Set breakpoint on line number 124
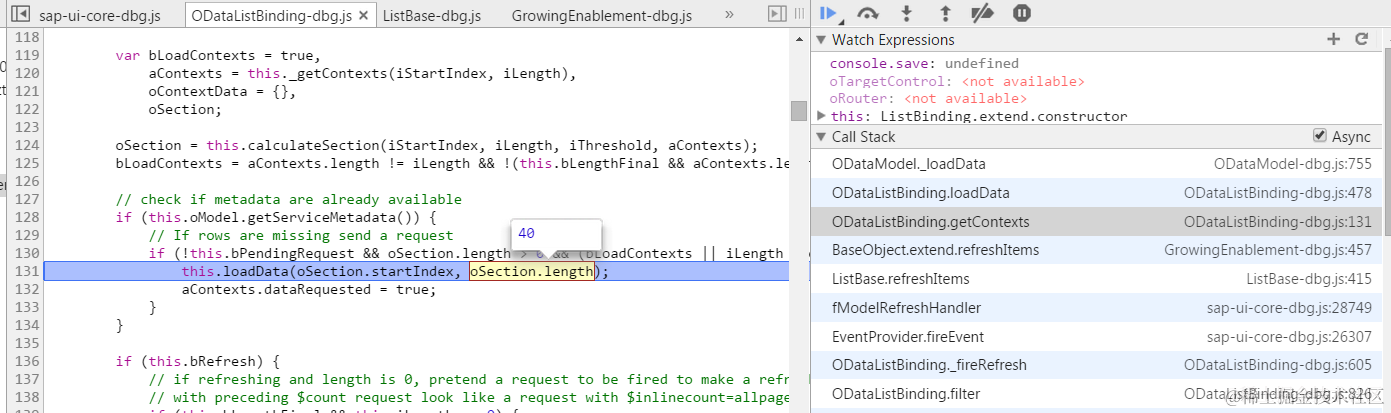 coord(27,145)
